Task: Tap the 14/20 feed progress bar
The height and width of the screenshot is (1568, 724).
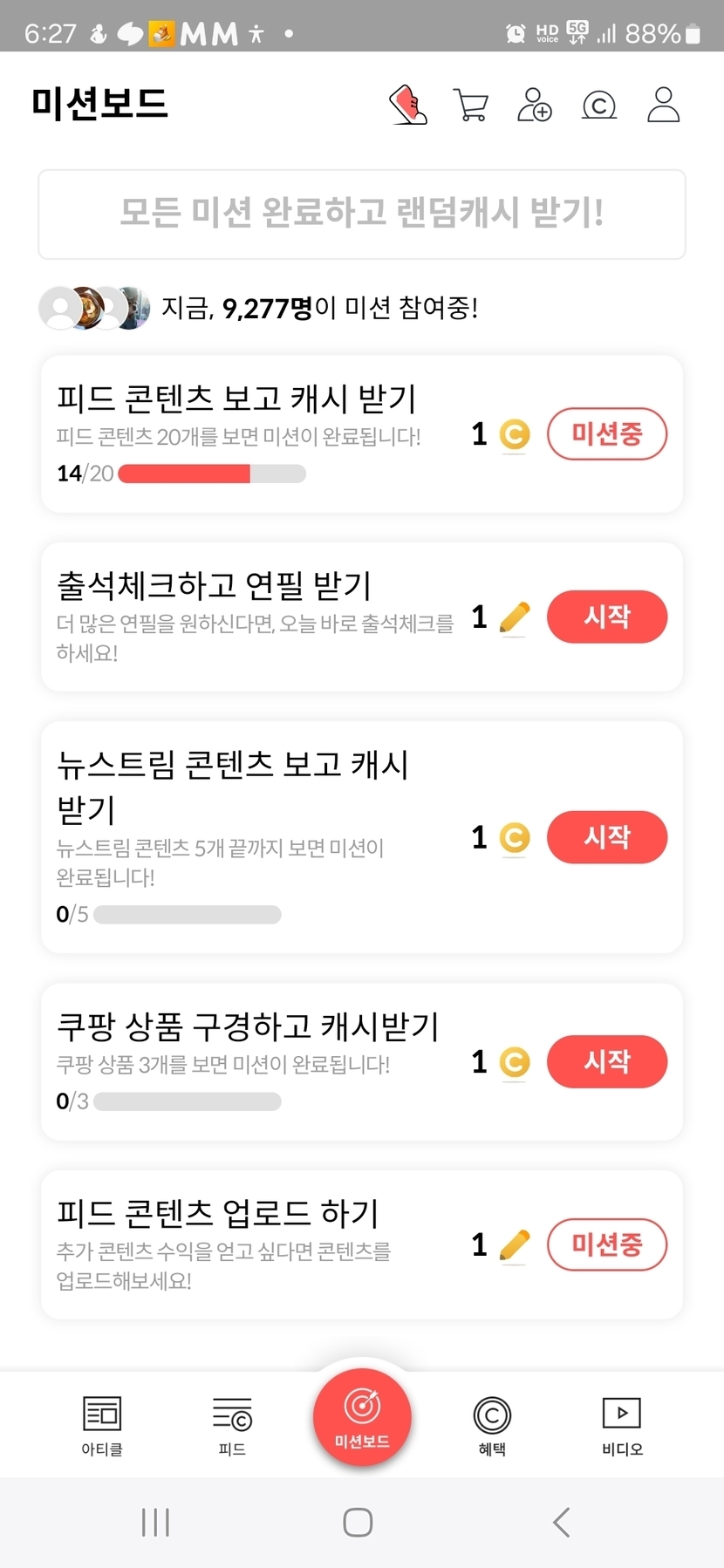Action: (212, 474)
